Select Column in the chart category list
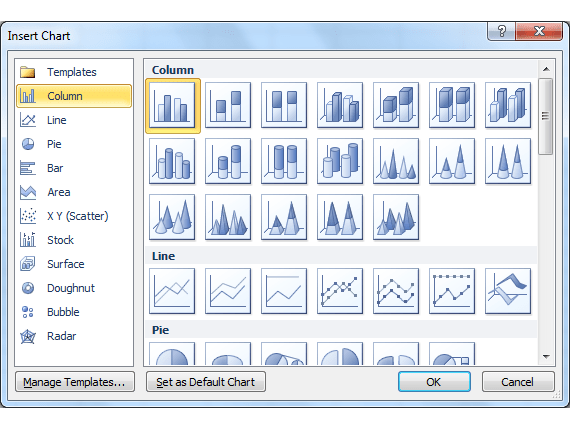570x429 pixels. (x=74, y=96)
